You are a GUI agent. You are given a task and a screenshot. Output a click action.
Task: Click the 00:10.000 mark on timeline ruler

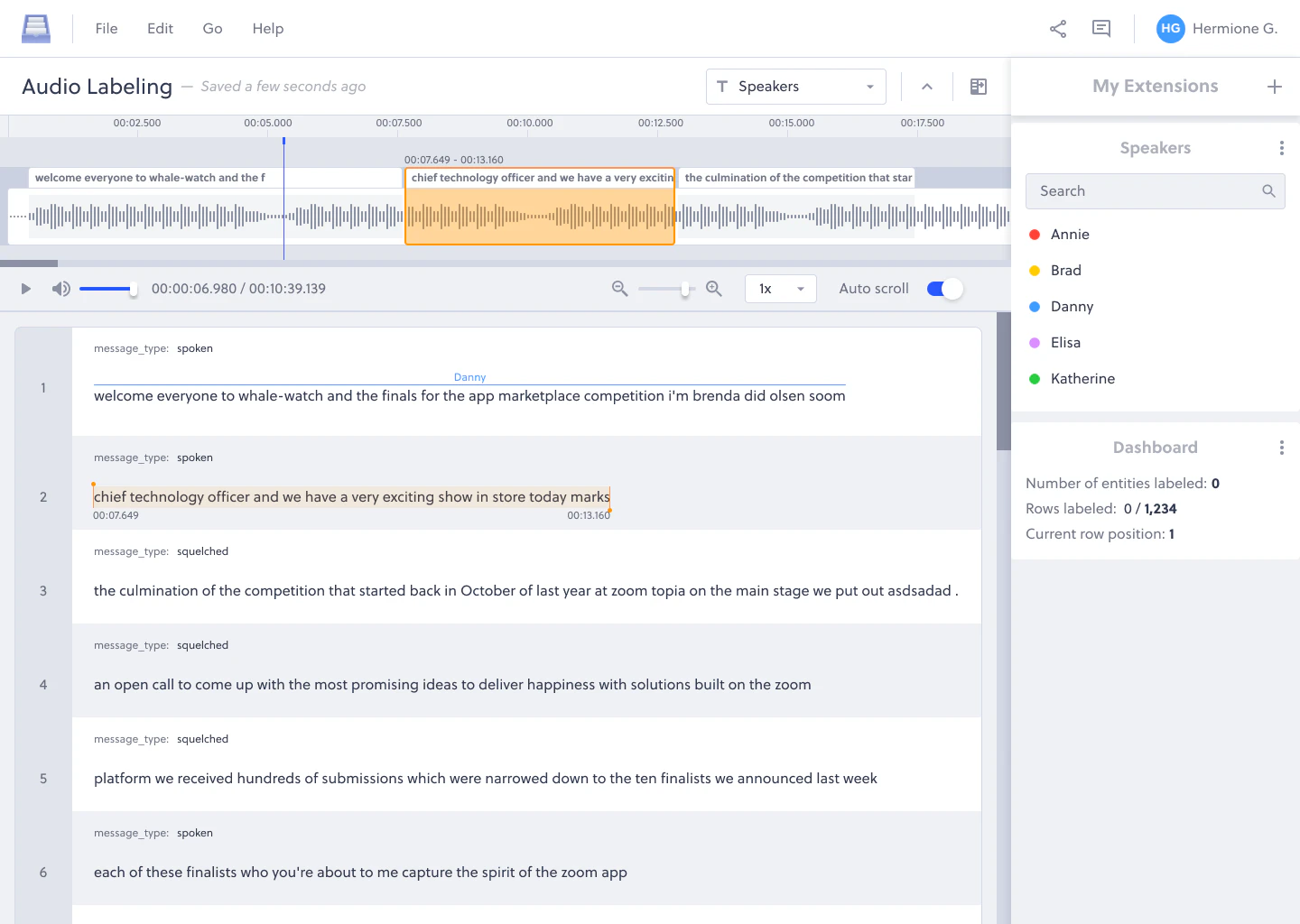pos(530,123)
